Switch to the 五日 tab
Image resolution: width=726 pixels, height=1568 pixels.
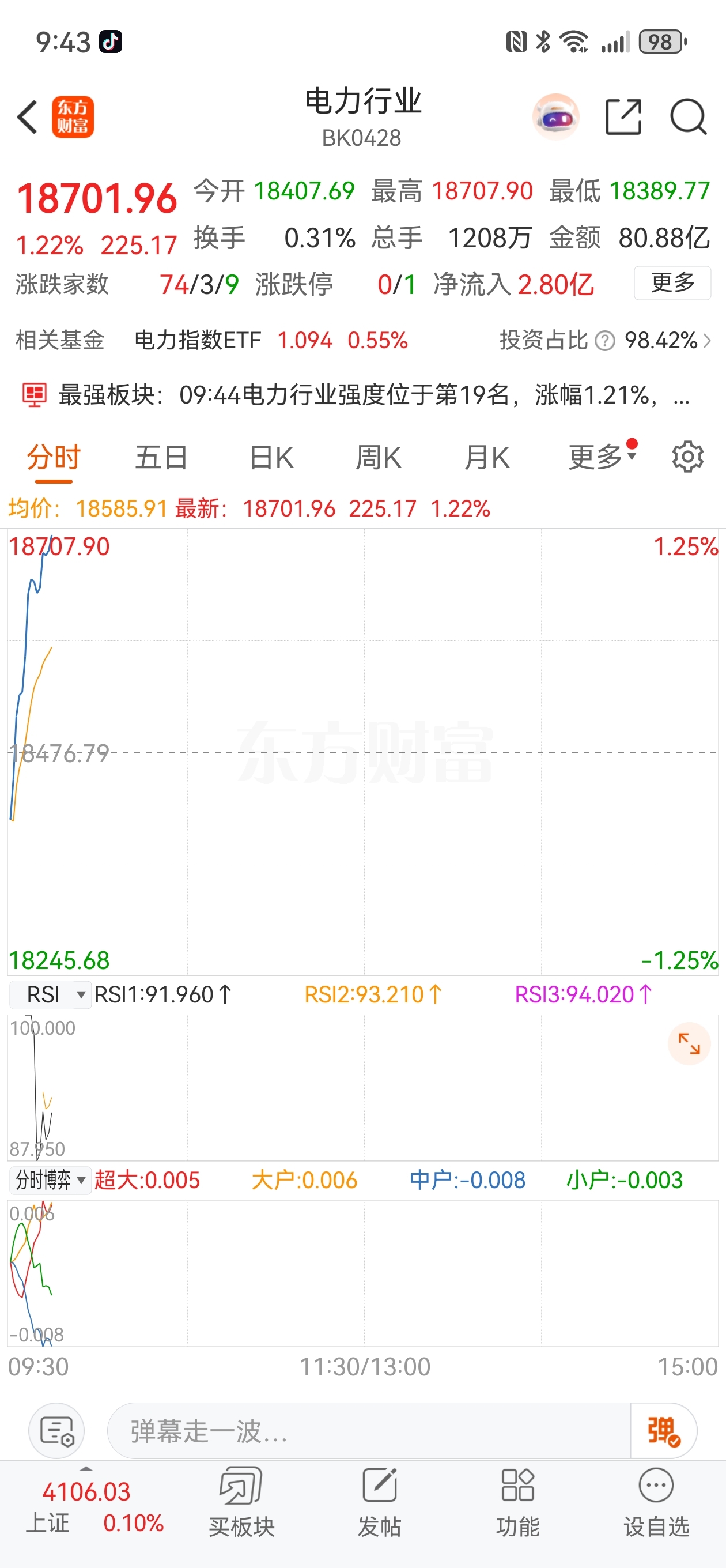(161, 457)
